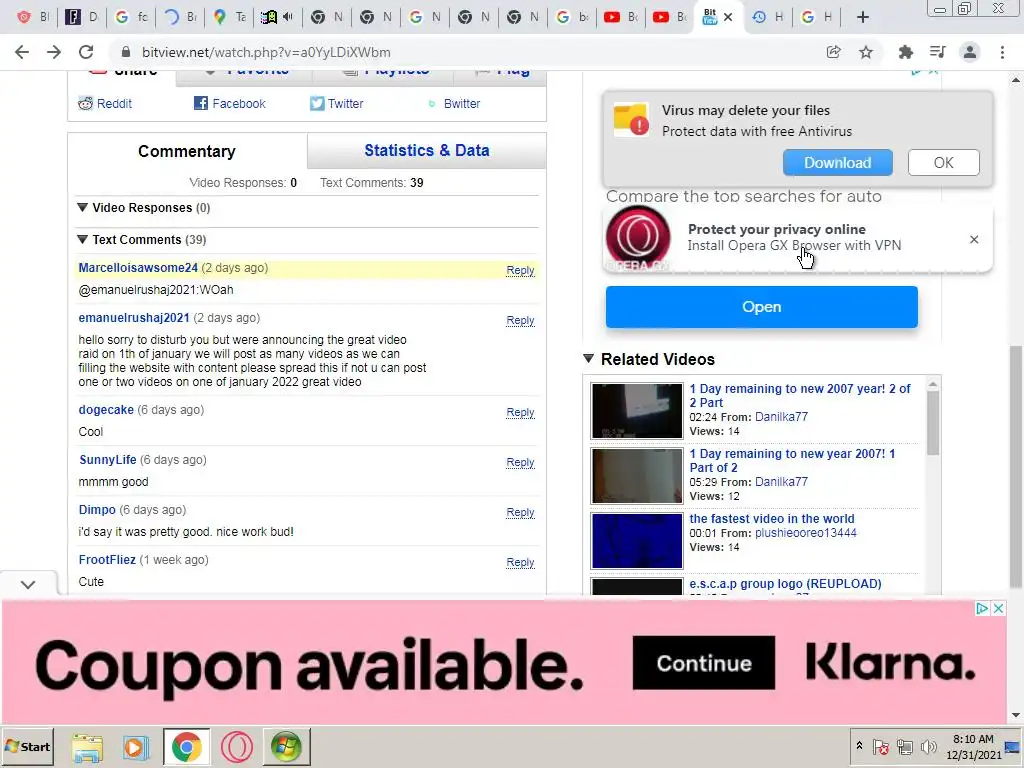Open dogecake user profile
This screenshot has height=768, width=1024.
click(x=106, y=409)
